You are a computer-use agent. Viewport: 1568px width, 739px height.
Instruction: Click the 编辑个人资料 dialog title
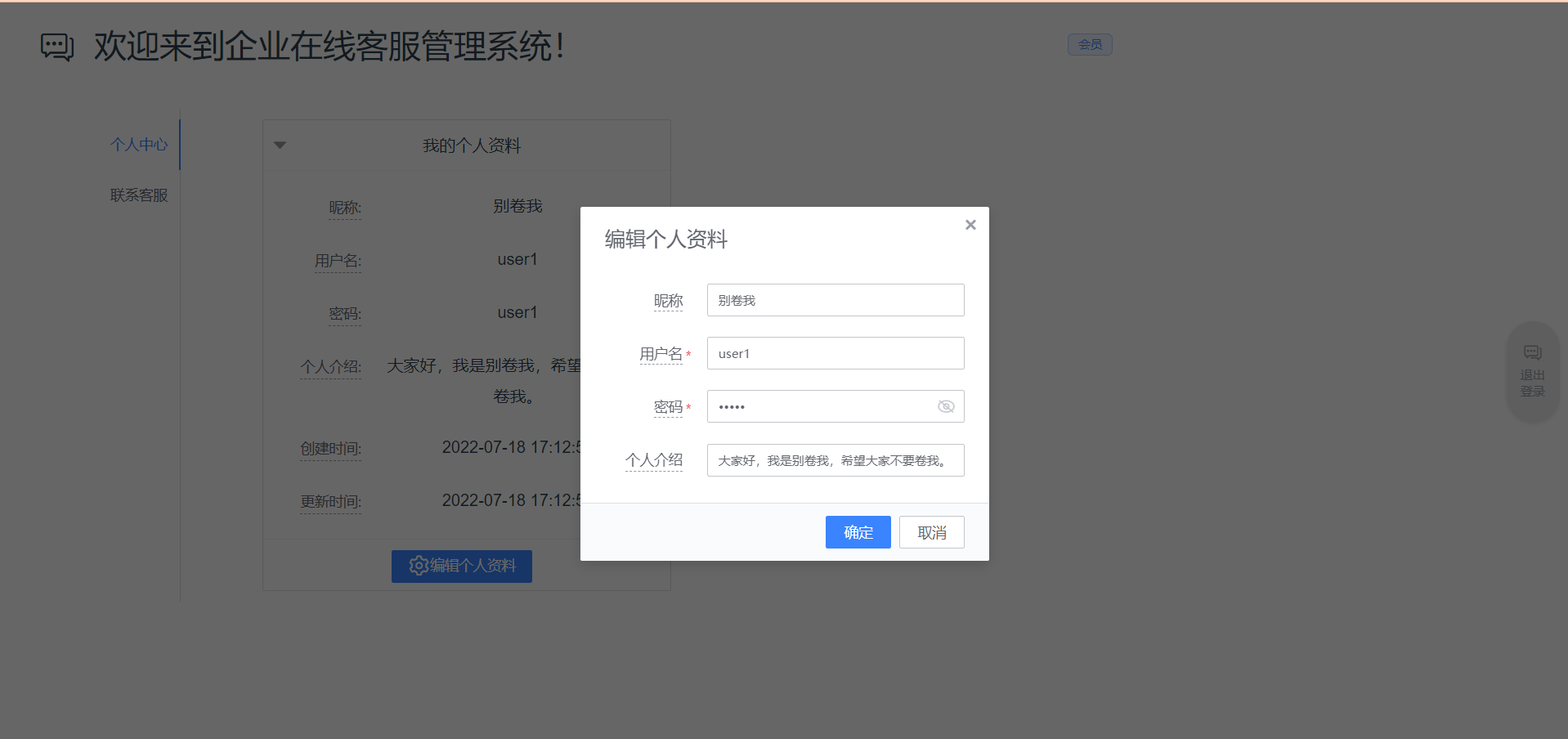[x=665, y=240]
